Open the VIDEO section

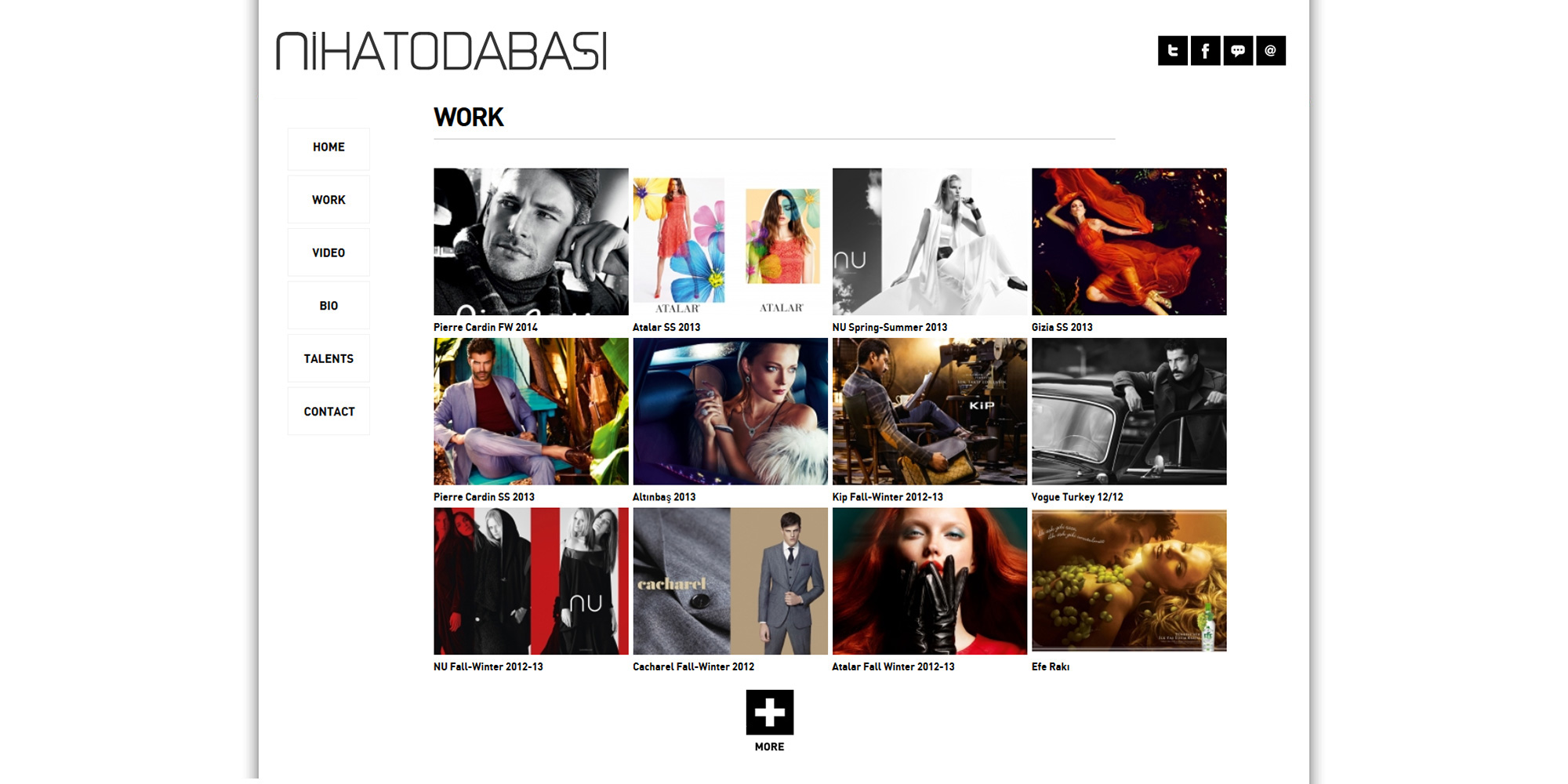(x=328, y=252)
